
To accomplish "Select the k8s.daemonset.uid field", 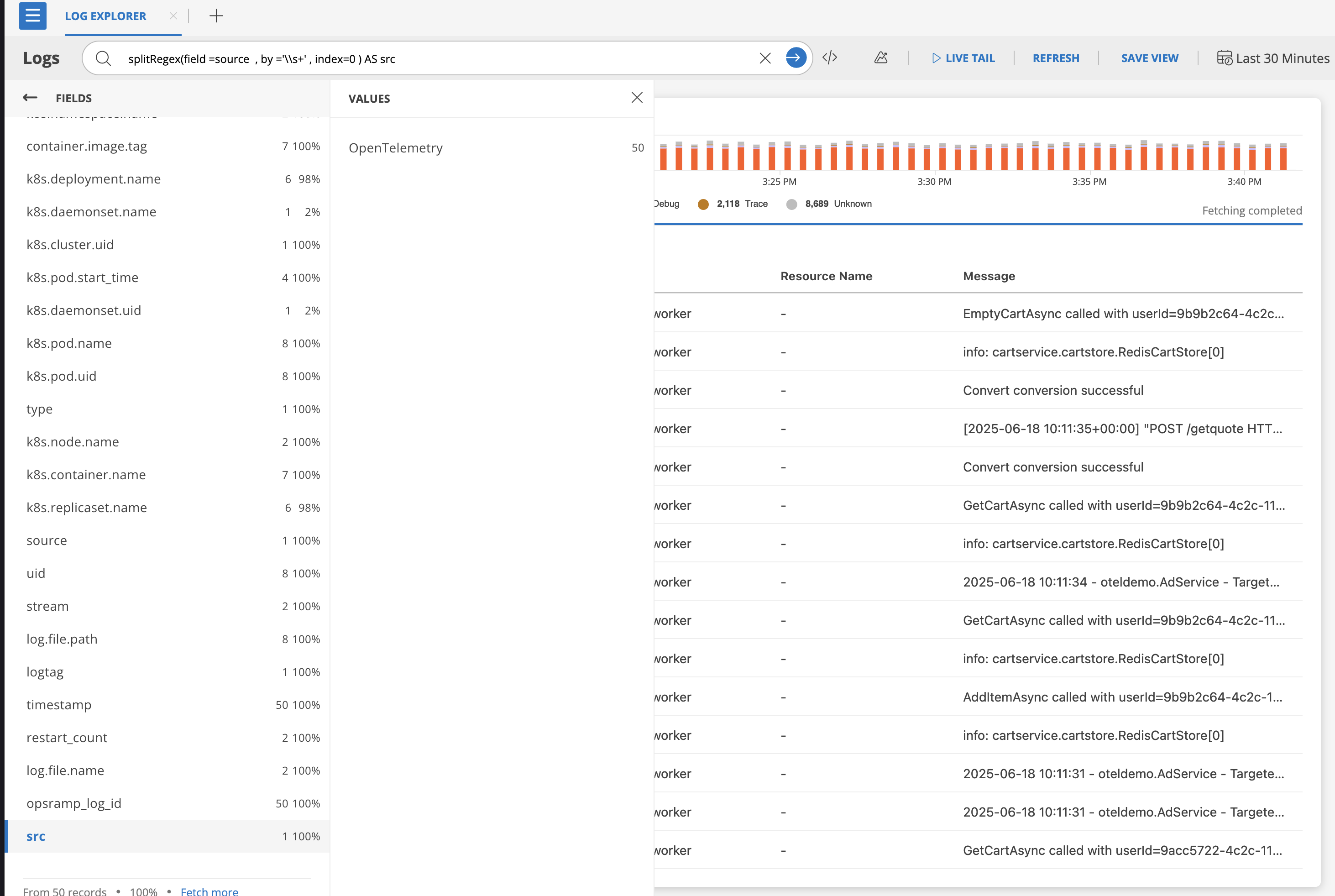I will [x=167, y=310].
